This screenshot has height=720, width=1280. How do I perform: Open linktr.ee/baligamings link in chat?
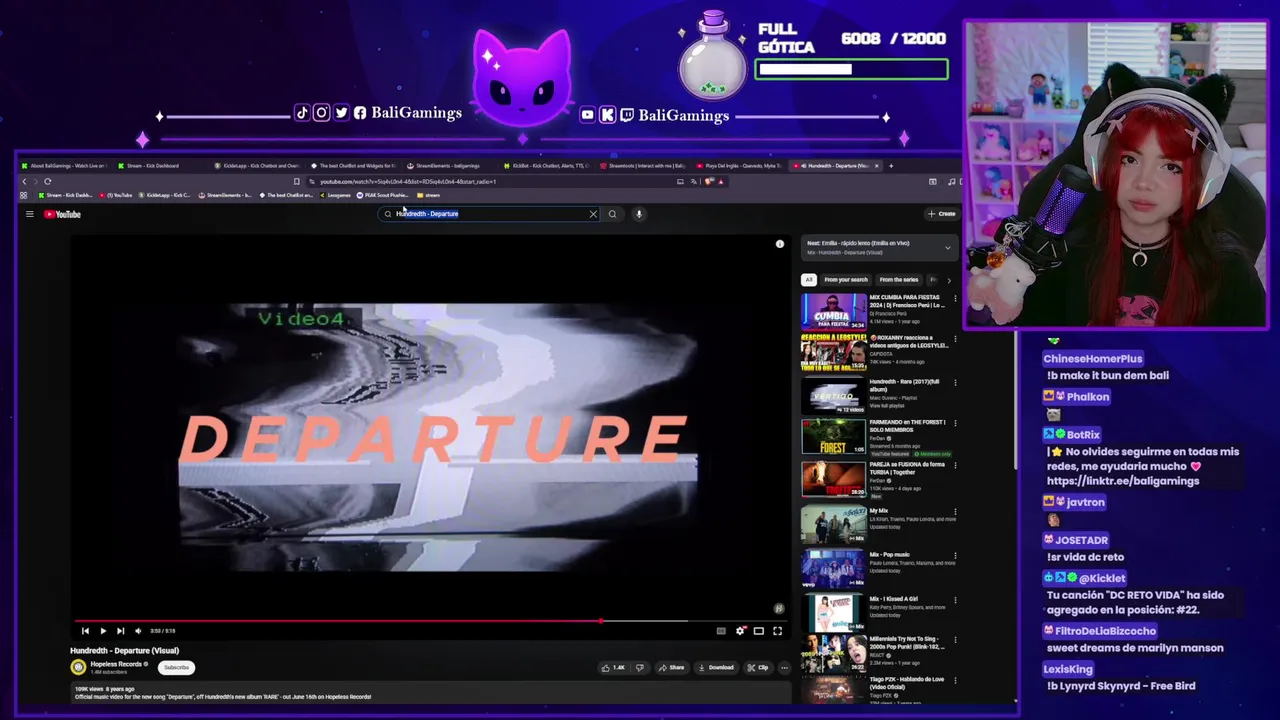1123,481
